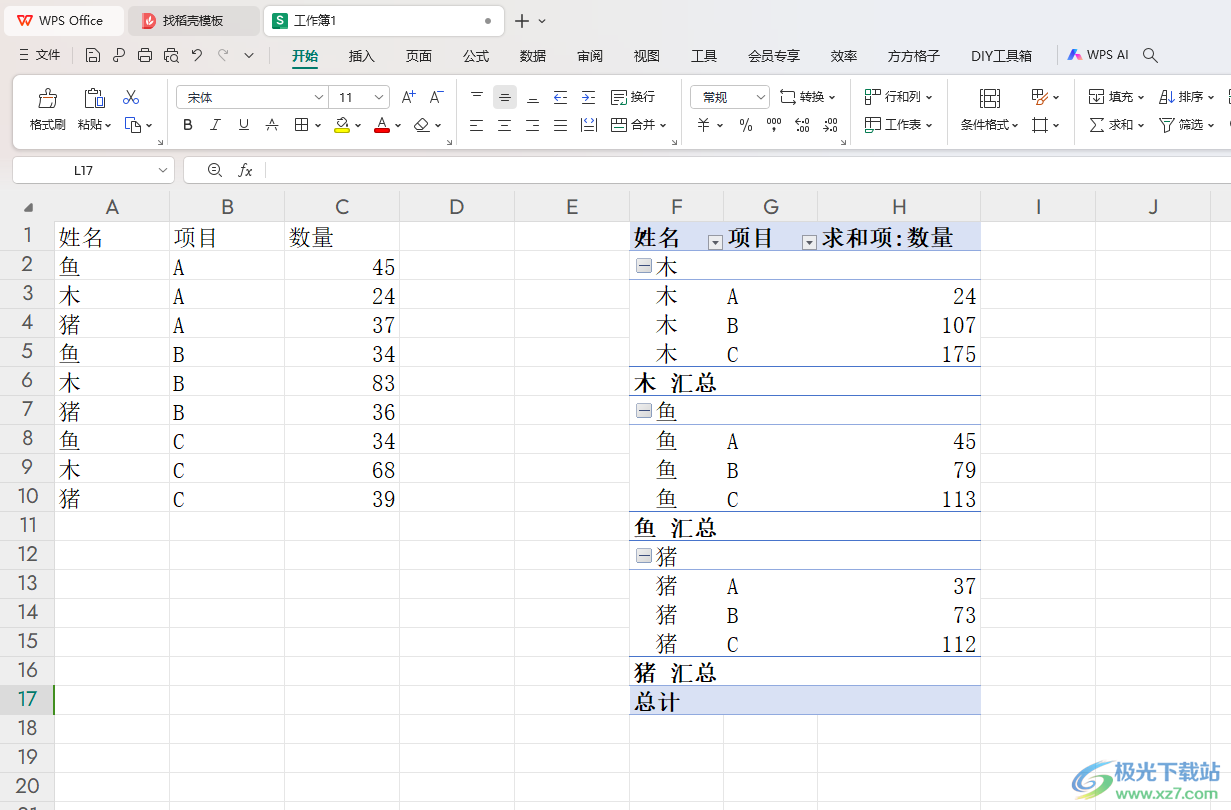Collapse the 木 group in pivot table

[x=644, y=267]
